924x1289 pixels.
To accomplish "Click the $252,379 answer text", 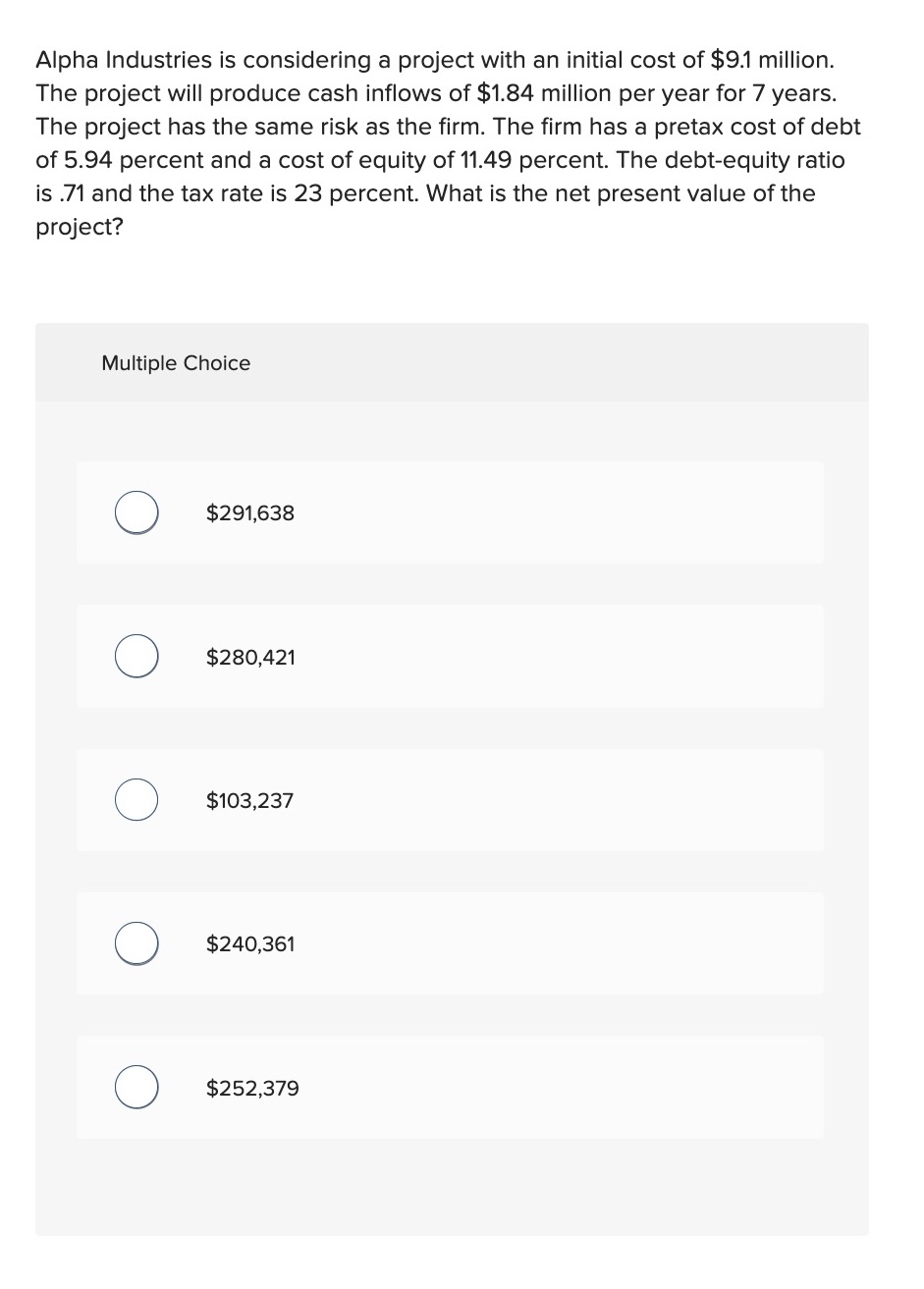I will point(252,1089).
